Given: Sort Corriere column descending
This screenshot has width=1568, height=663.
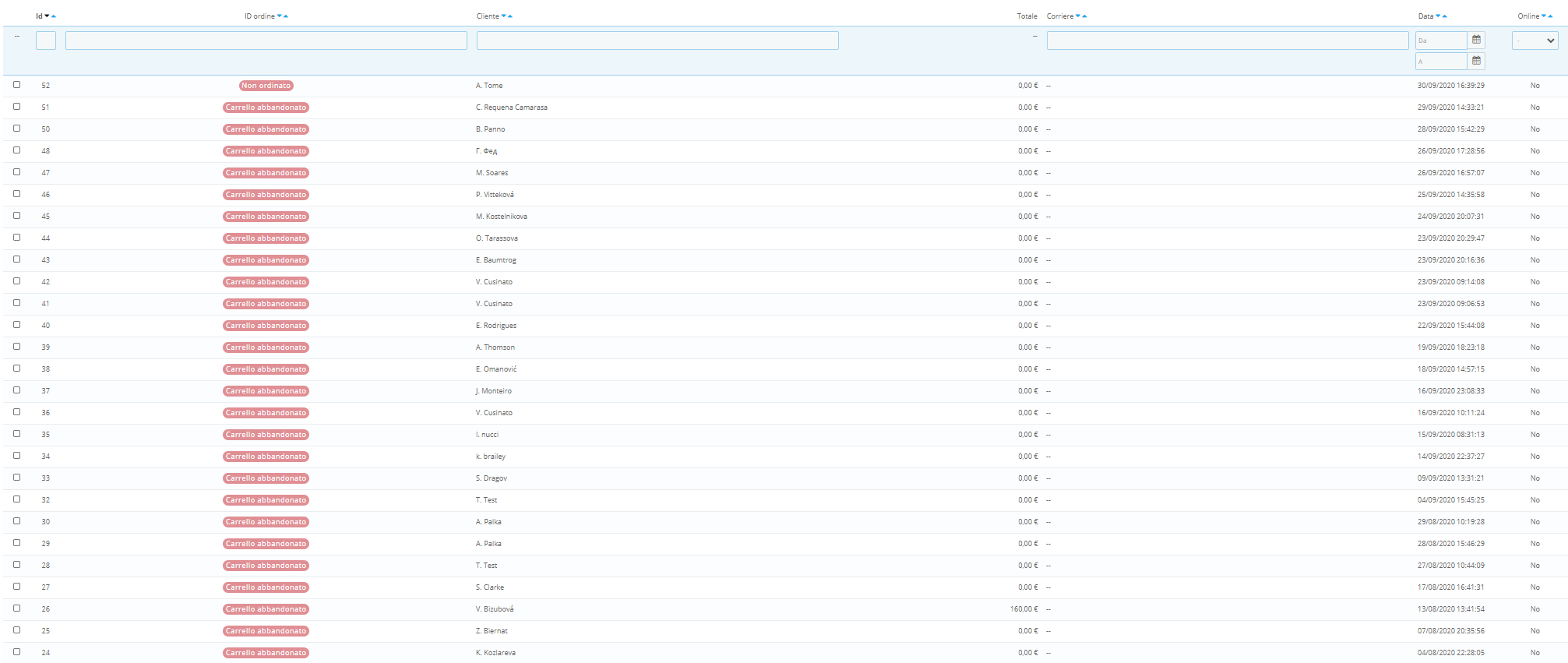Looking at the screenshot, I should pyautogui.click(x=1078, y=16).
